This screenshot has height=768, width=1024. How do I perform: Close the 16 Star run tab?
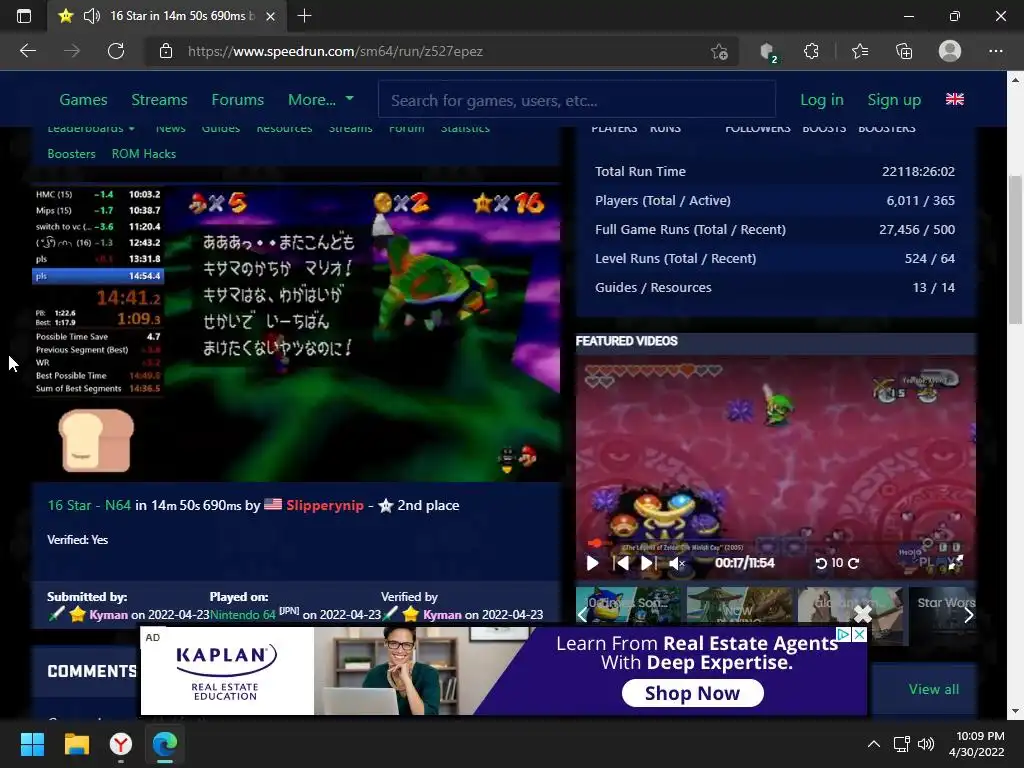pos(270,16)
